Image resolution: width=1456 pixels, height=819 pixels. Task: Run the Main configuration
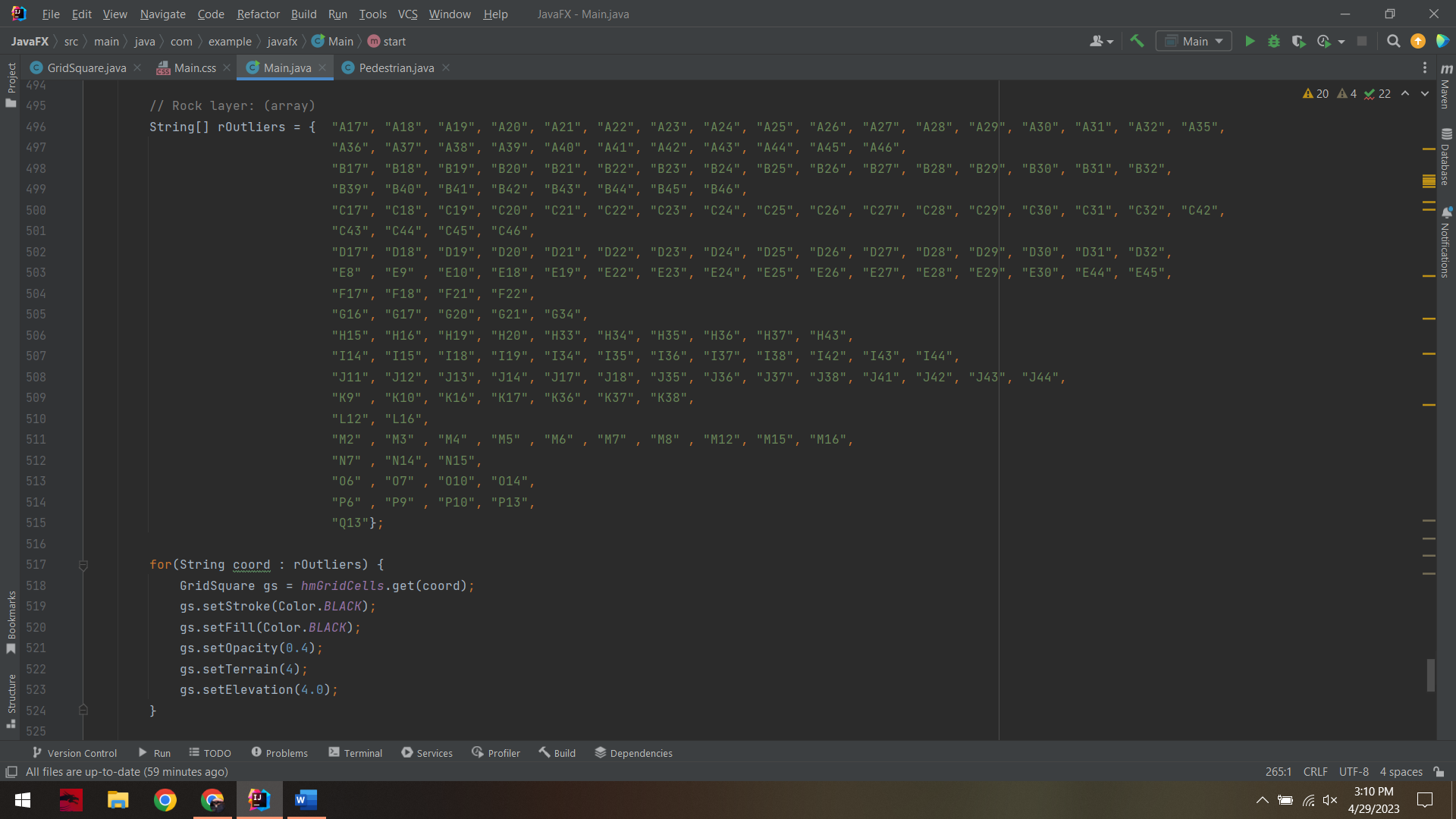(x=1250, y=42)
